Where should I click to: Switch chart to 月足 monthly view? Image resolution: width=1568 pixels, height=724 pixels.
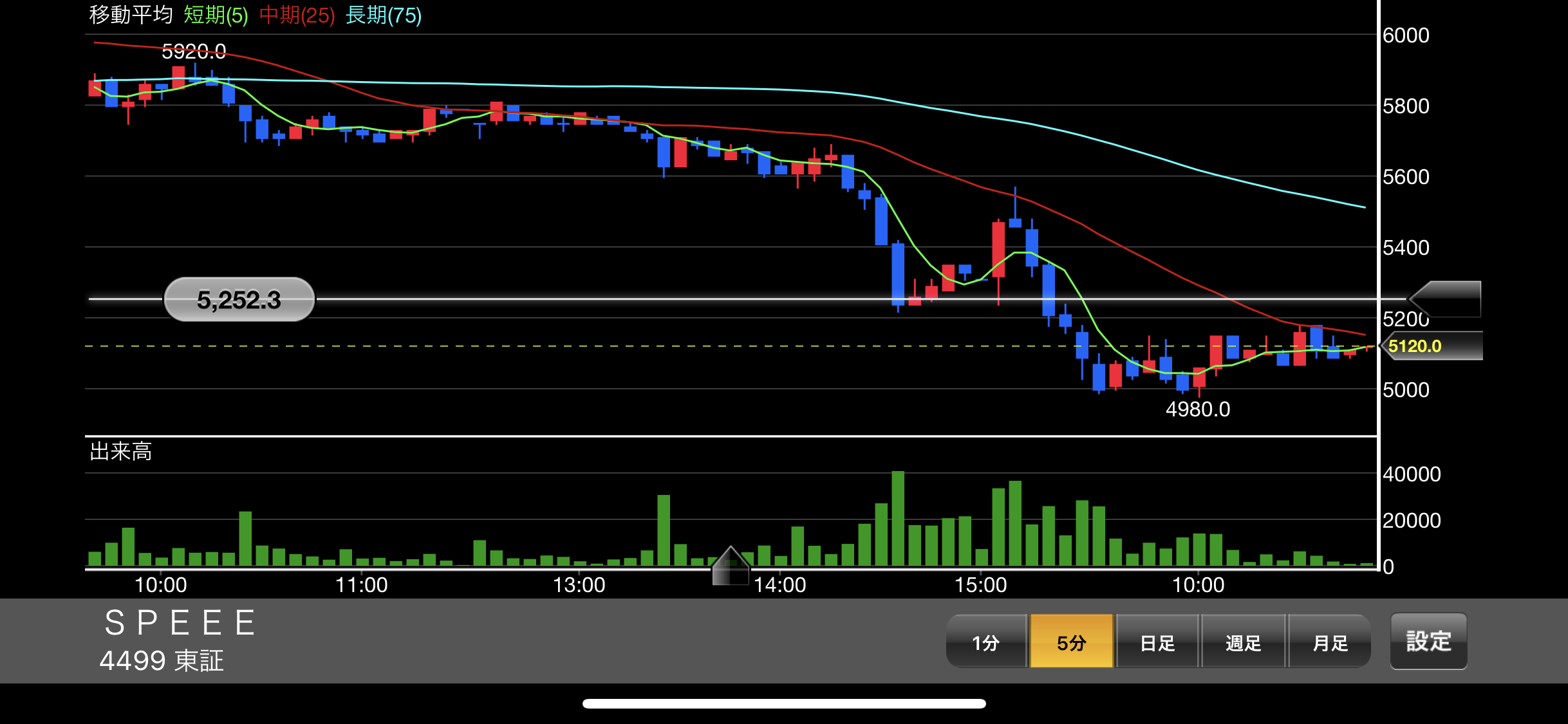pyautogui.click(x=1329, y=642)
